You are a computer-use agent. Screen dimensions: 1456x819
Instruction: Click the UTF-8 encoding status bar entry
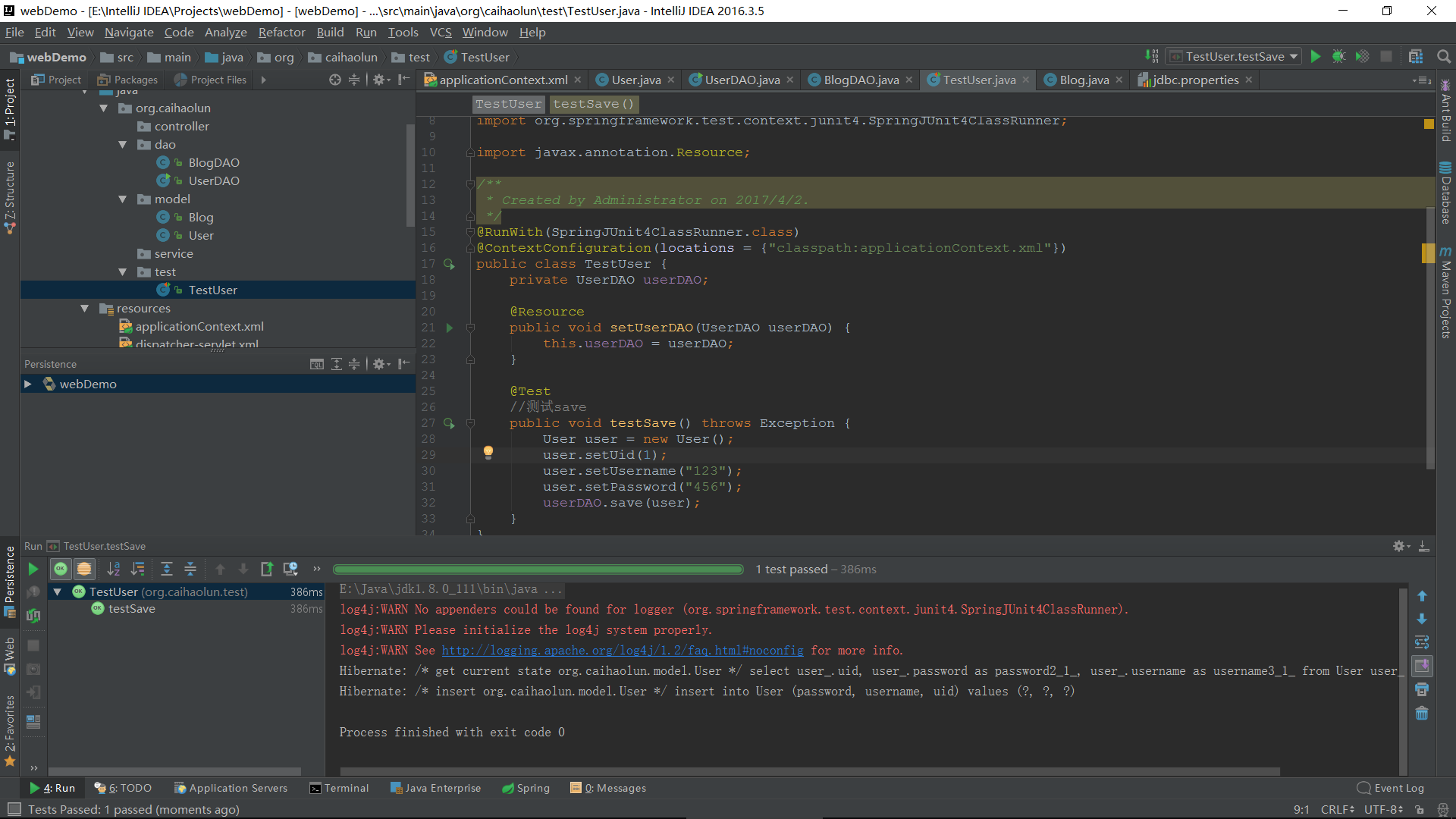tap(1383, 810)
